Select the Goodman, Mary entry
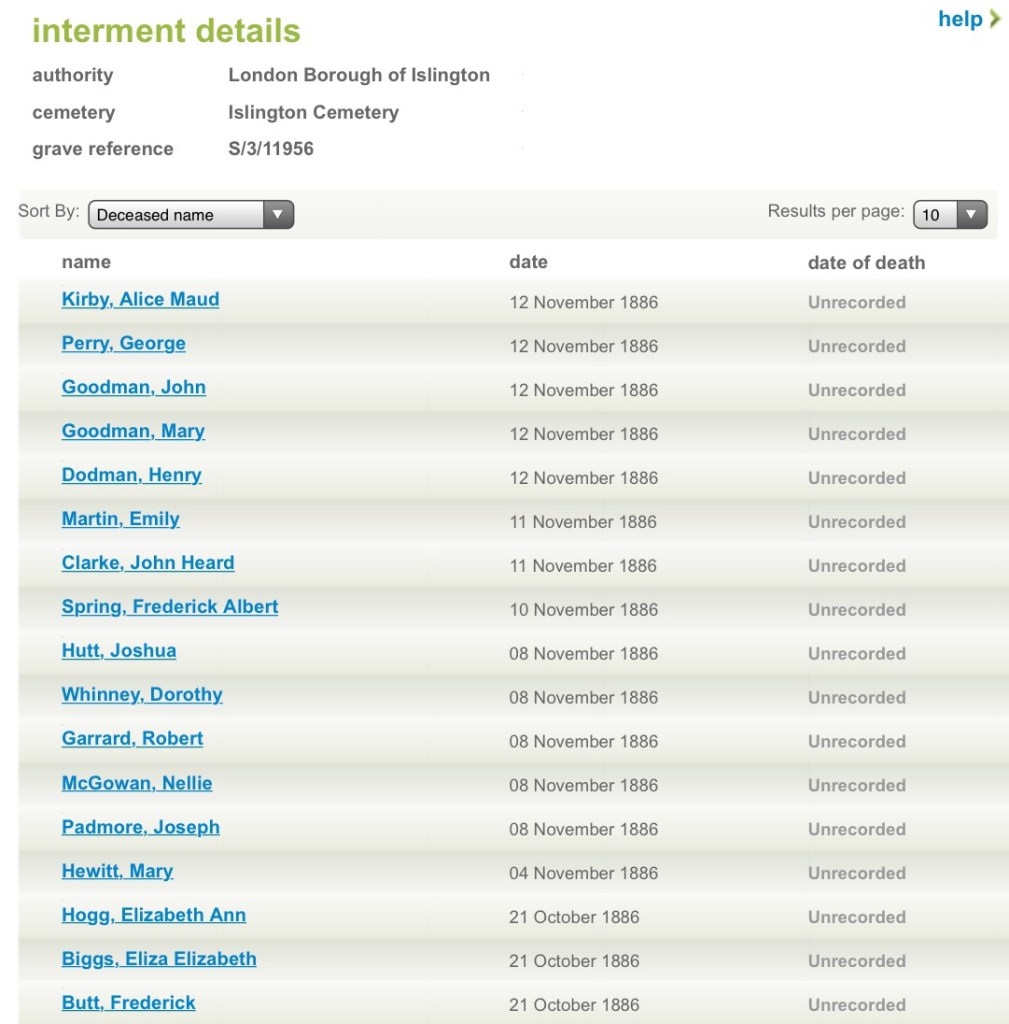The image size is (1009, 1024). click(x=133, y=432)
